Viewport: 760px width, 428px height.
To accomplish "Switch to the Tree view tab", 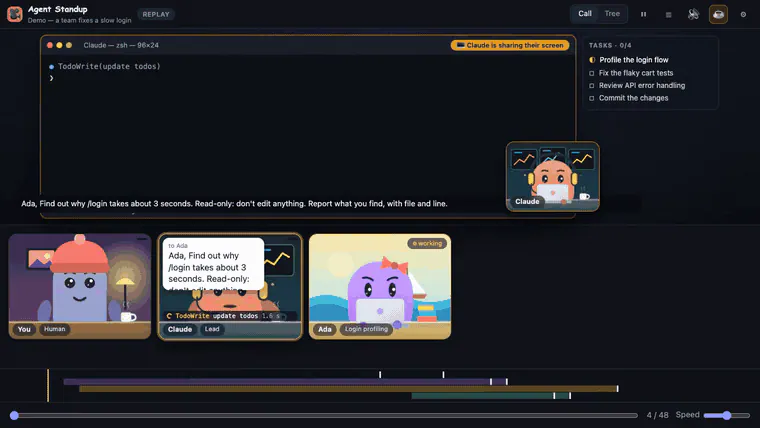I will coord(612,14).
